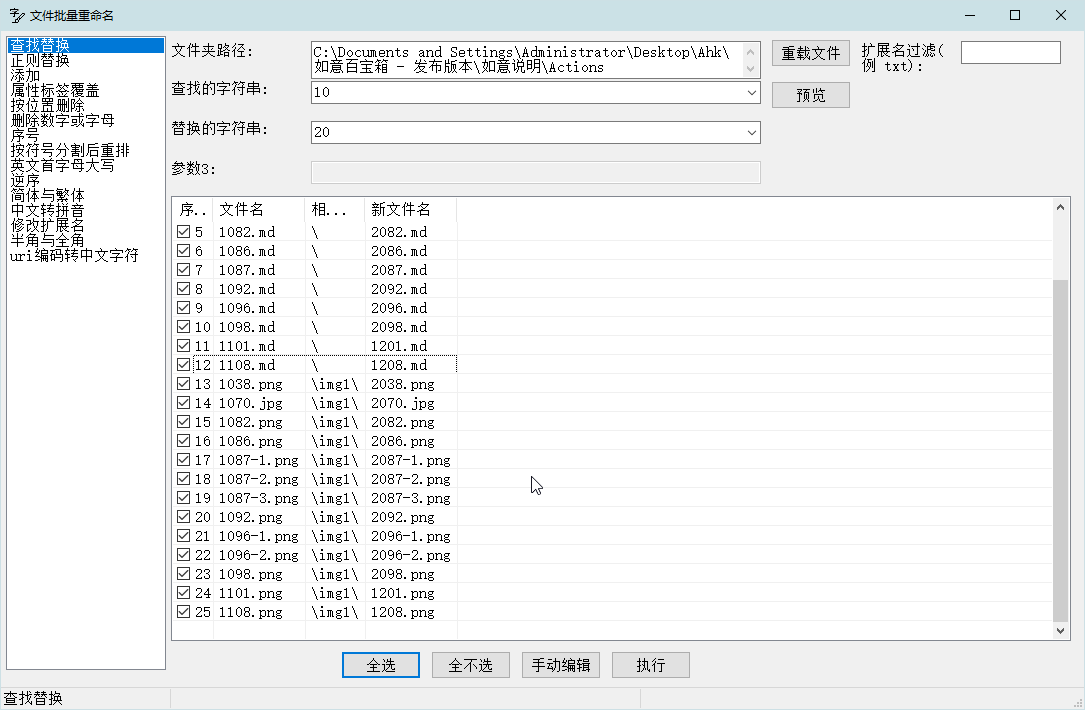The width and height of the screenshot is (1085, 710).
Task: Click the 手动编辑 button
Action: [x=560, y=665]
